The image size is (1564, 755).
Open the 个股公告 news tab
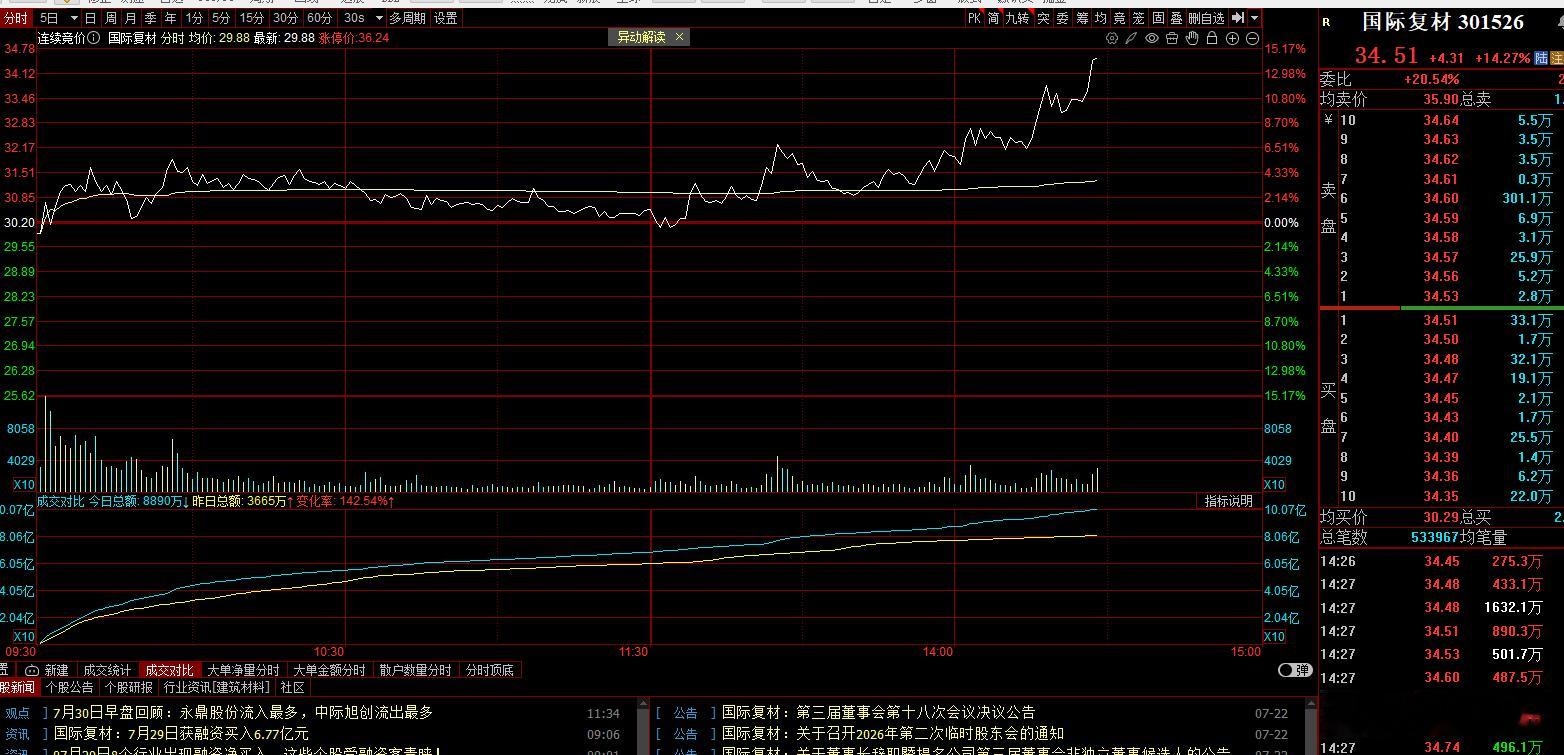tap(70, 688)
